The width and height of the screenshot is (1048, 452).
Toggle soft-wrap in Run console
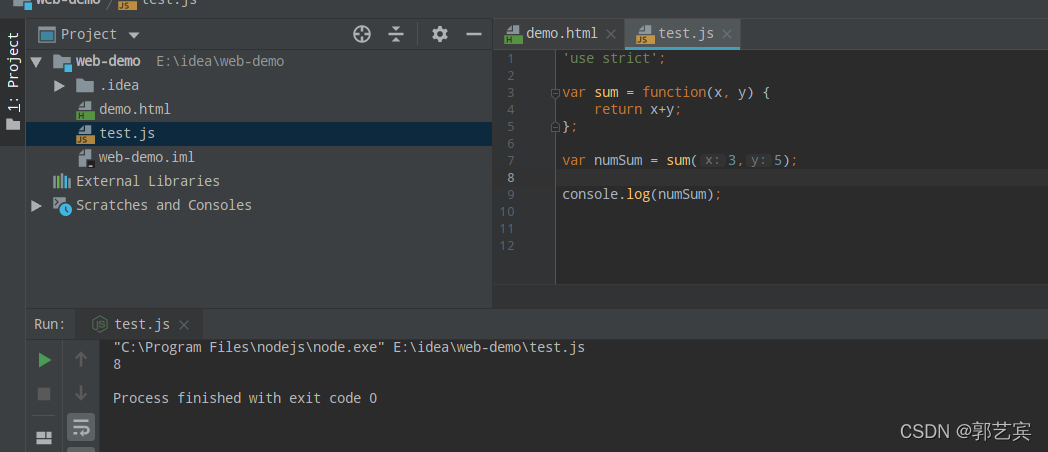[81, 427]
